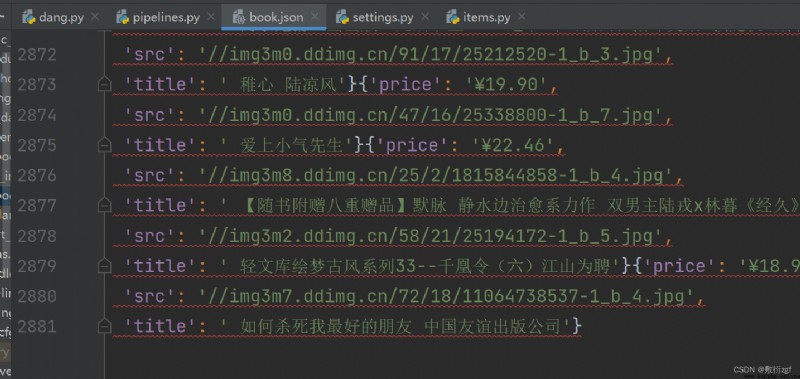Select the book.json tab
Viewport: 800px width, 379px height.
(x=276, y=17)
